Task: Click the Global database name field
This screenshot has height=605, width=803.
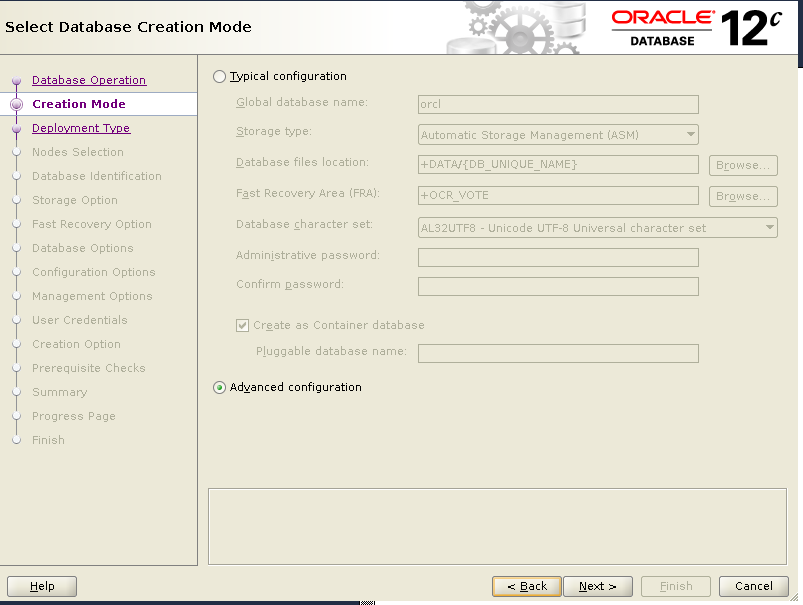Action: [x=558, y=104]
